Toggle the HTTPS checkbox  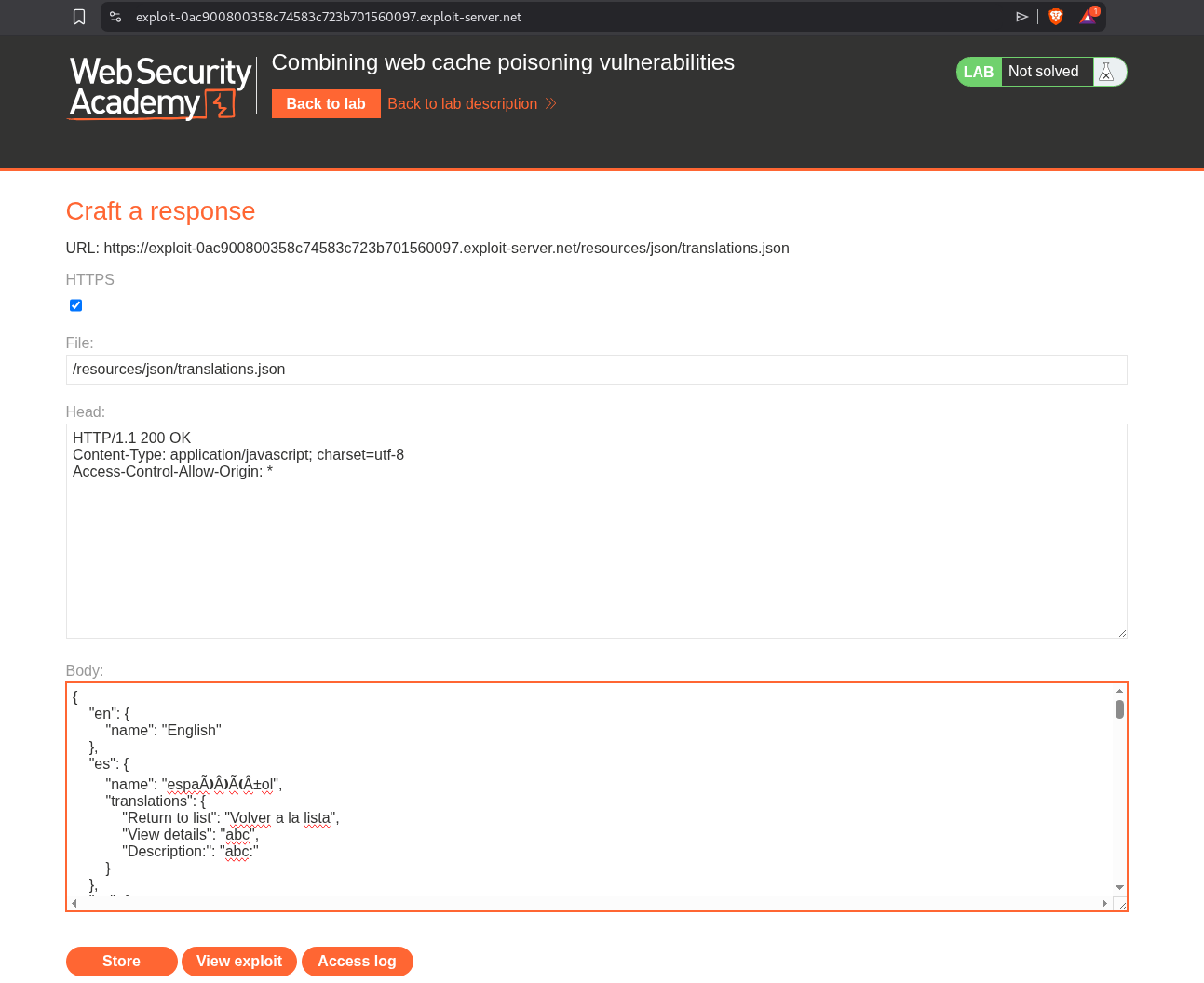76,305
